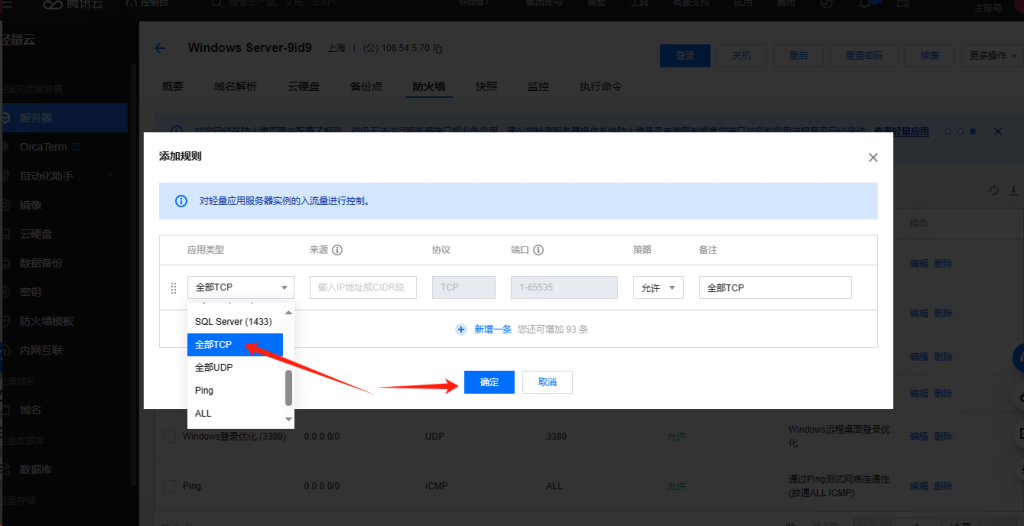Open the 应用类型 全部TCP dropdown
The width and height of the screenshot is (1024, 526).
tap(240, 288)
